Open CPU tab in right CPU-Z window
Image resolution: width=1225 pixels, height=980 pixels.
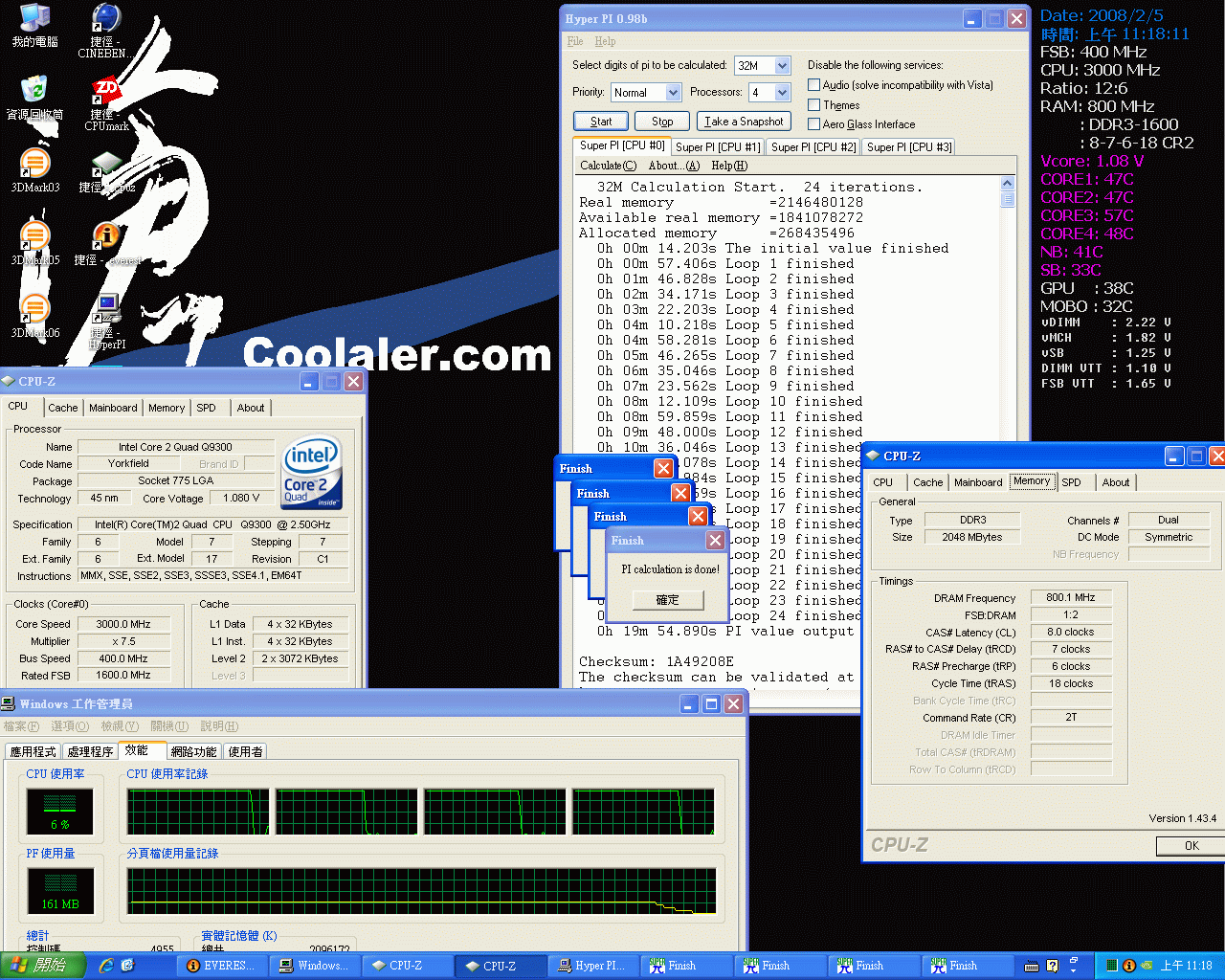coord(883,482)
